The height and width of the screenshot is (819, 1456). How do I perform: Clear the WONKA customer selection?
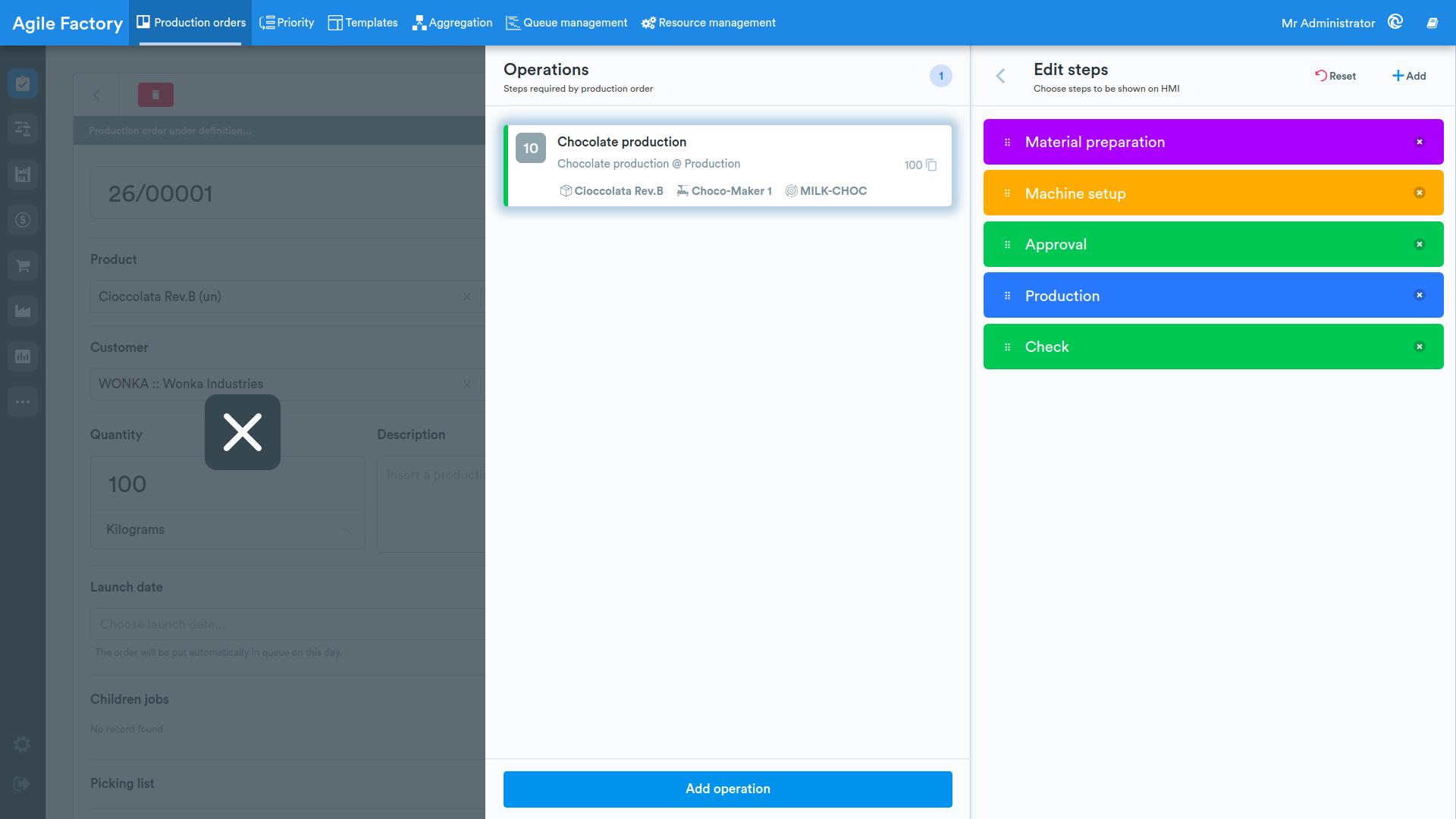click(467, 384)
